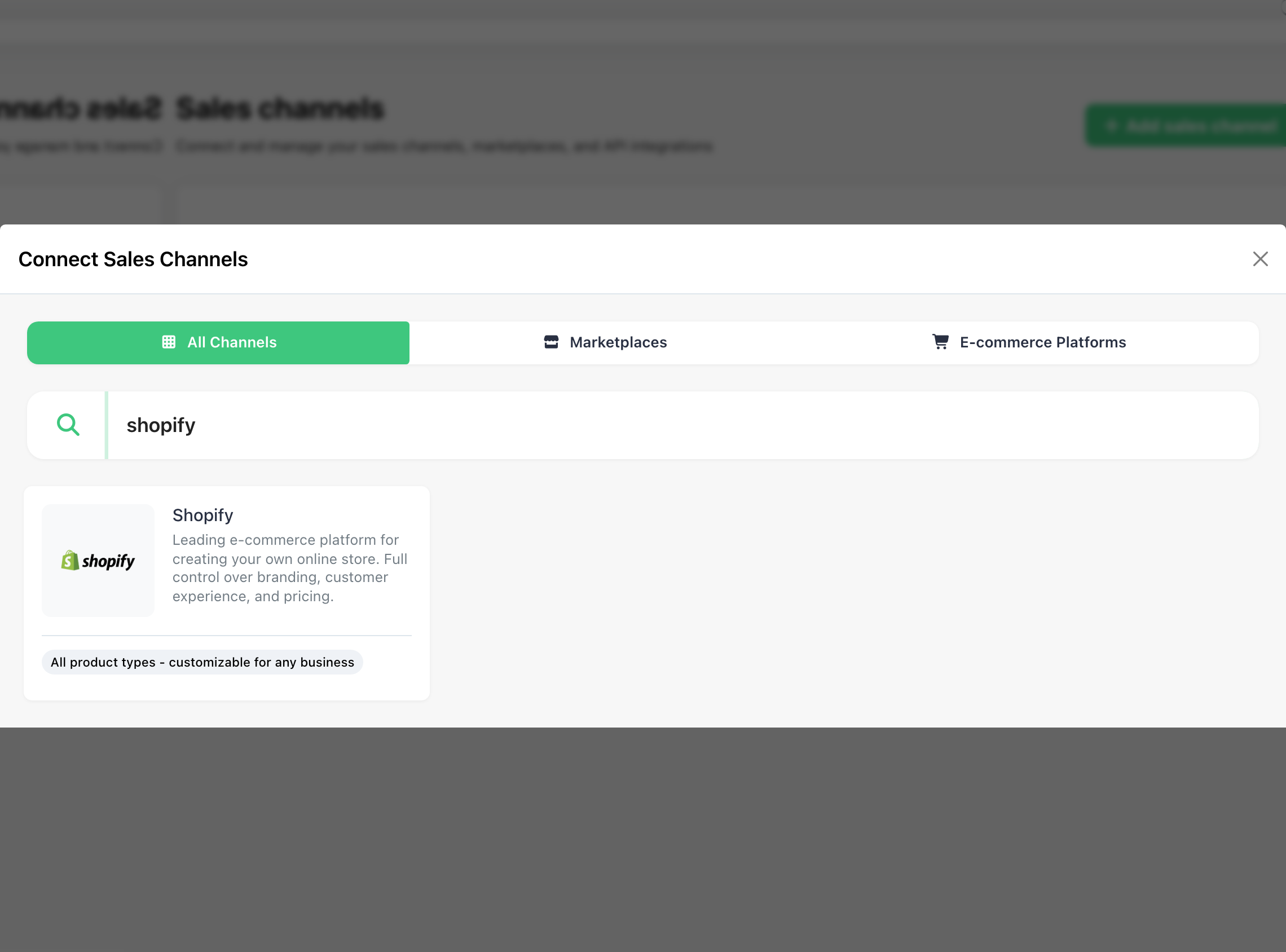Click the Sales channels page heading behind dialog
The height and width of the screenshot is (952, 1286).
(x=280, y=108)
